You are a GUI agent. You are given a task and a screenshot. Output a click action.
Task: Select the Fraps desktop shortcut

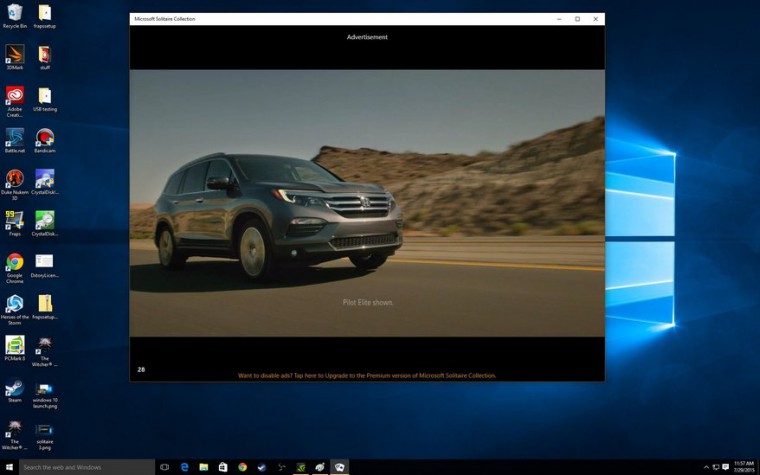15,223
